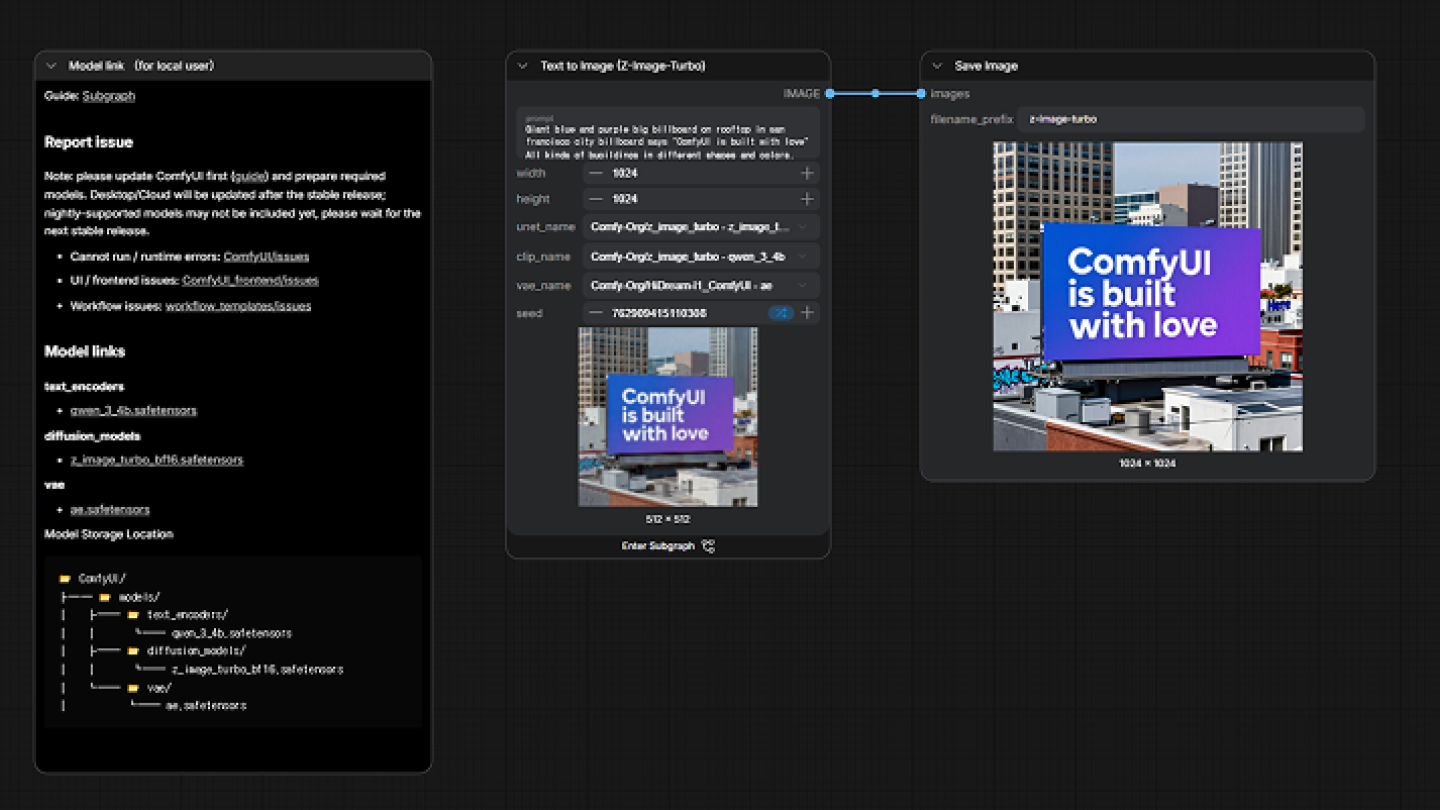Click the text_encoders subheading
The width and height of the screenshot is (1440, 810).
85,386
